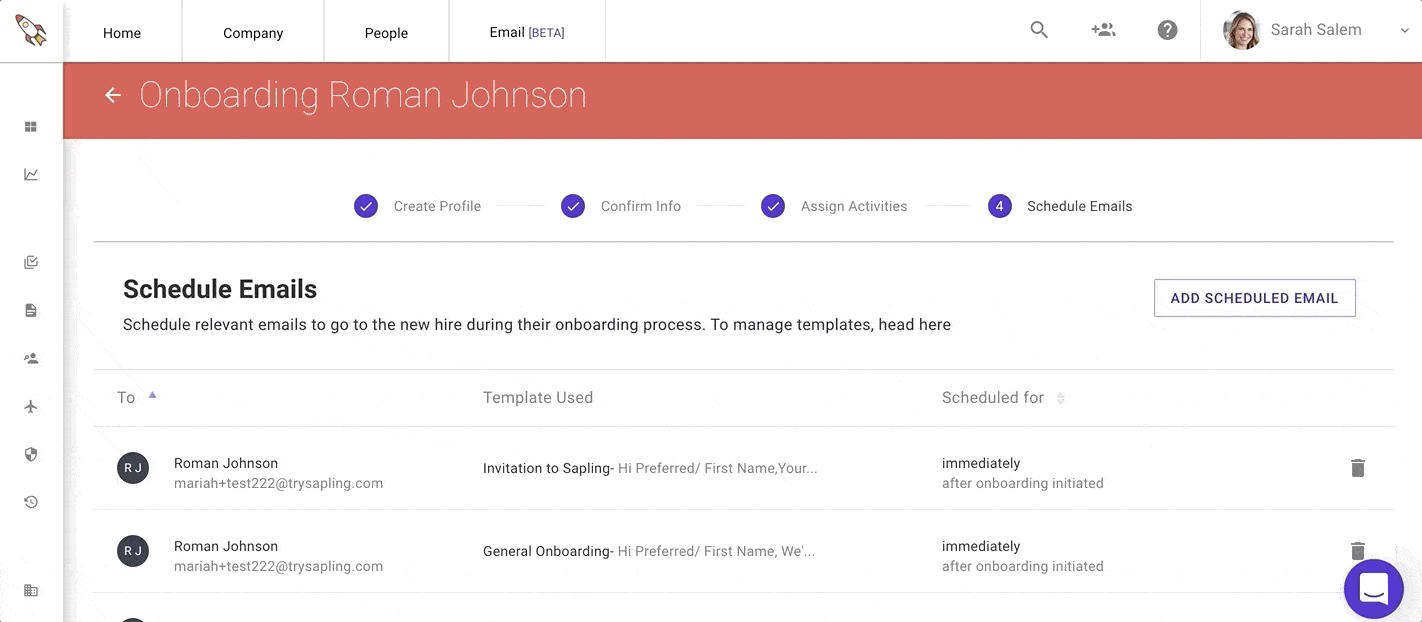Go to the Assign Activities step label
Screen dimensions: 1422x622
pyautogui.click(x=854, y=206)
